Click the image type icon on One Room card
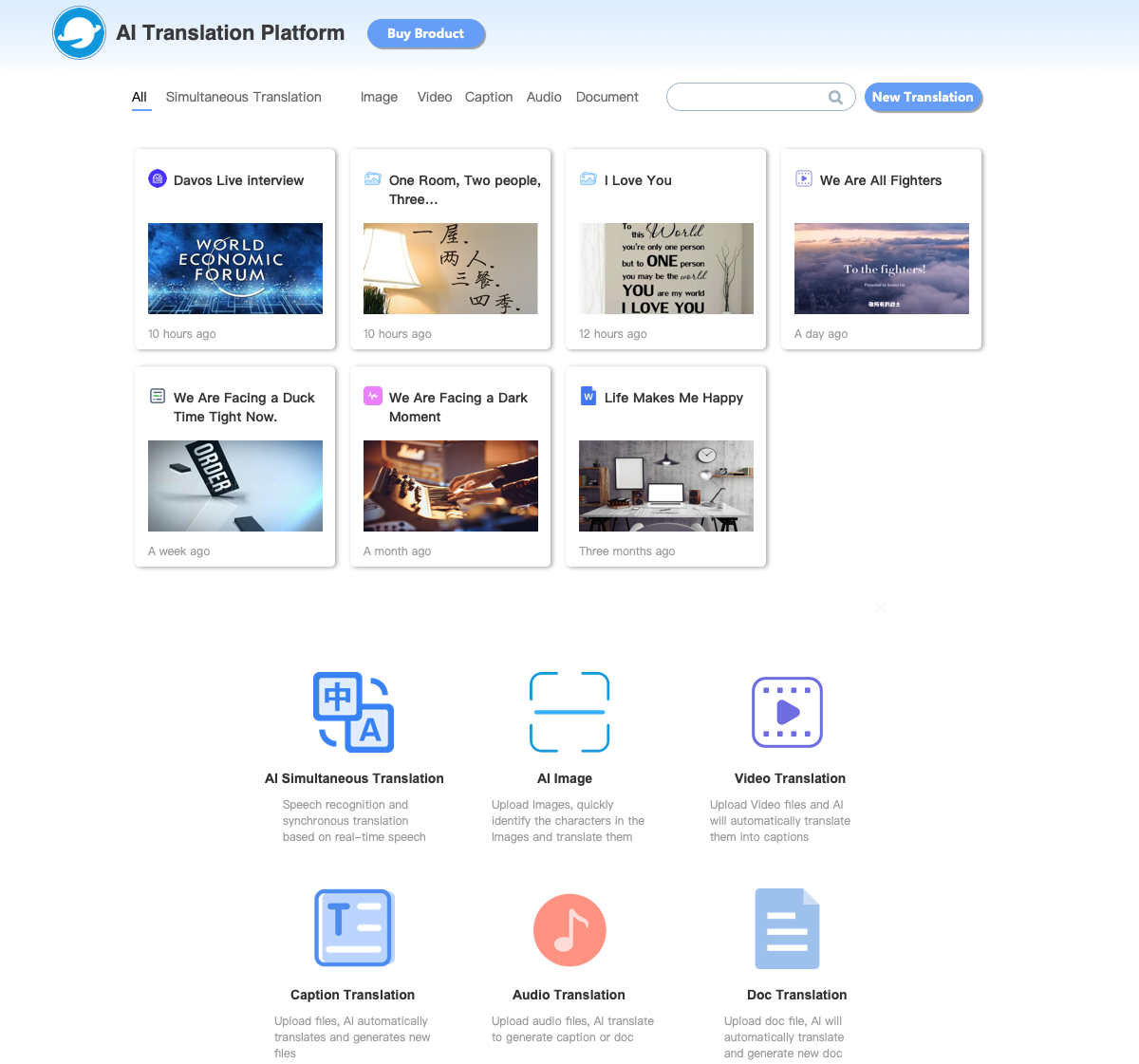The height and width of the screenshot is (1064, 1139). click(373, 178)
